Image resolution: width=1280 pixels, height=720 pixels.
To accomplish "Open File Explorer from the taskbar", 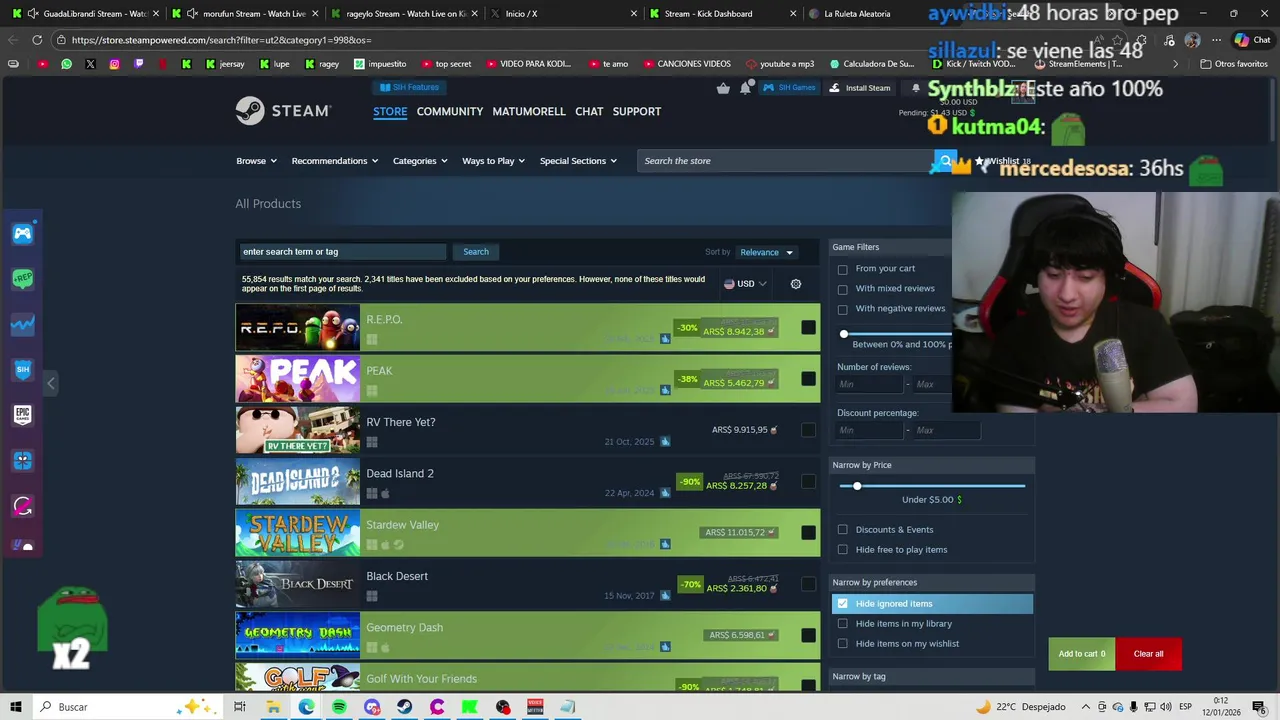I will click(x=273, y=707).
